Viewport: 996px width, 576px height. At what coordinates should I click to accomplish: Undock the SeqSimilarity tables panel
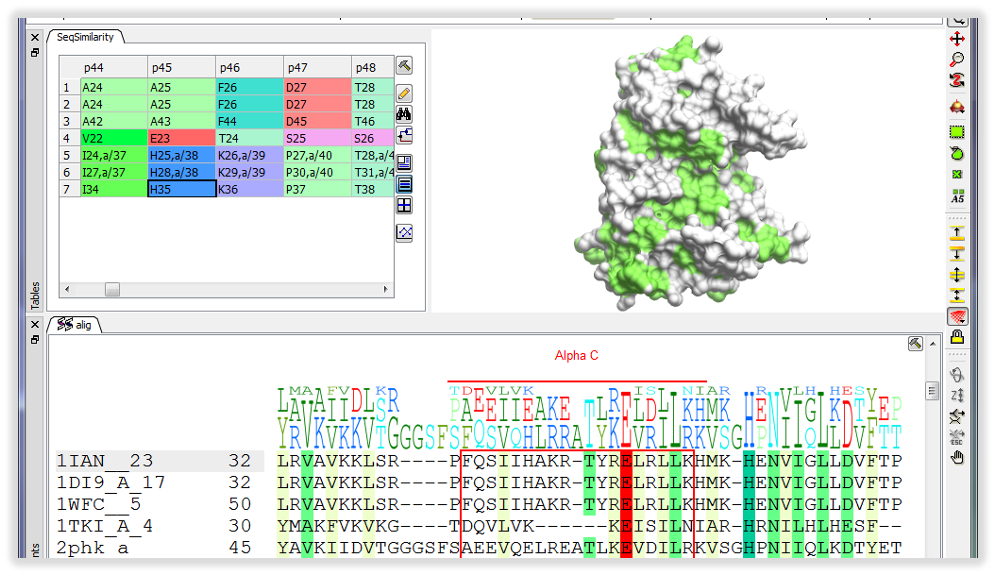(35, 53)
